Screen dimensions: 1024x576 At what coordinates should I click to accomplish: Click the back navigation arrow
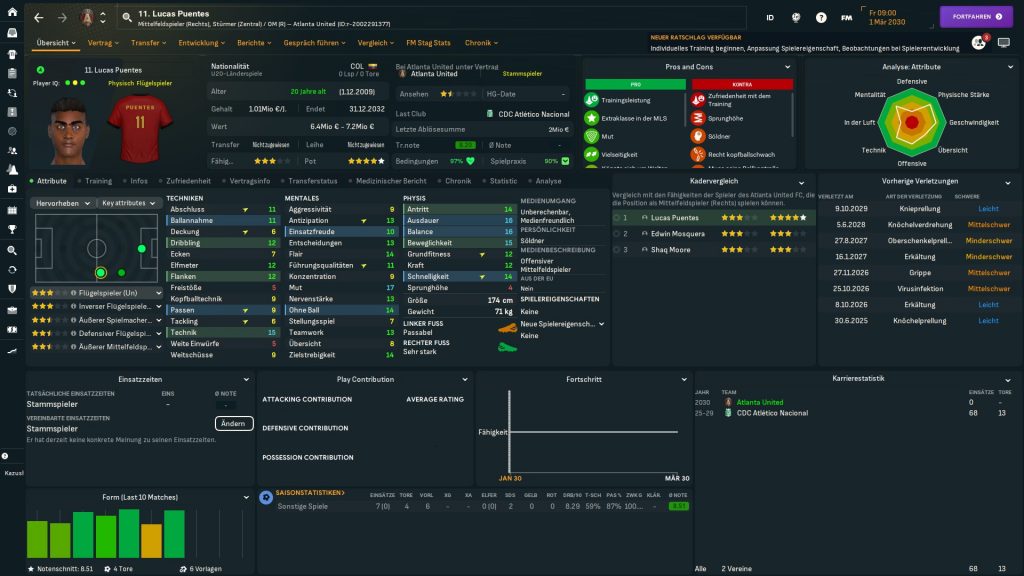(x=38, y=18)
